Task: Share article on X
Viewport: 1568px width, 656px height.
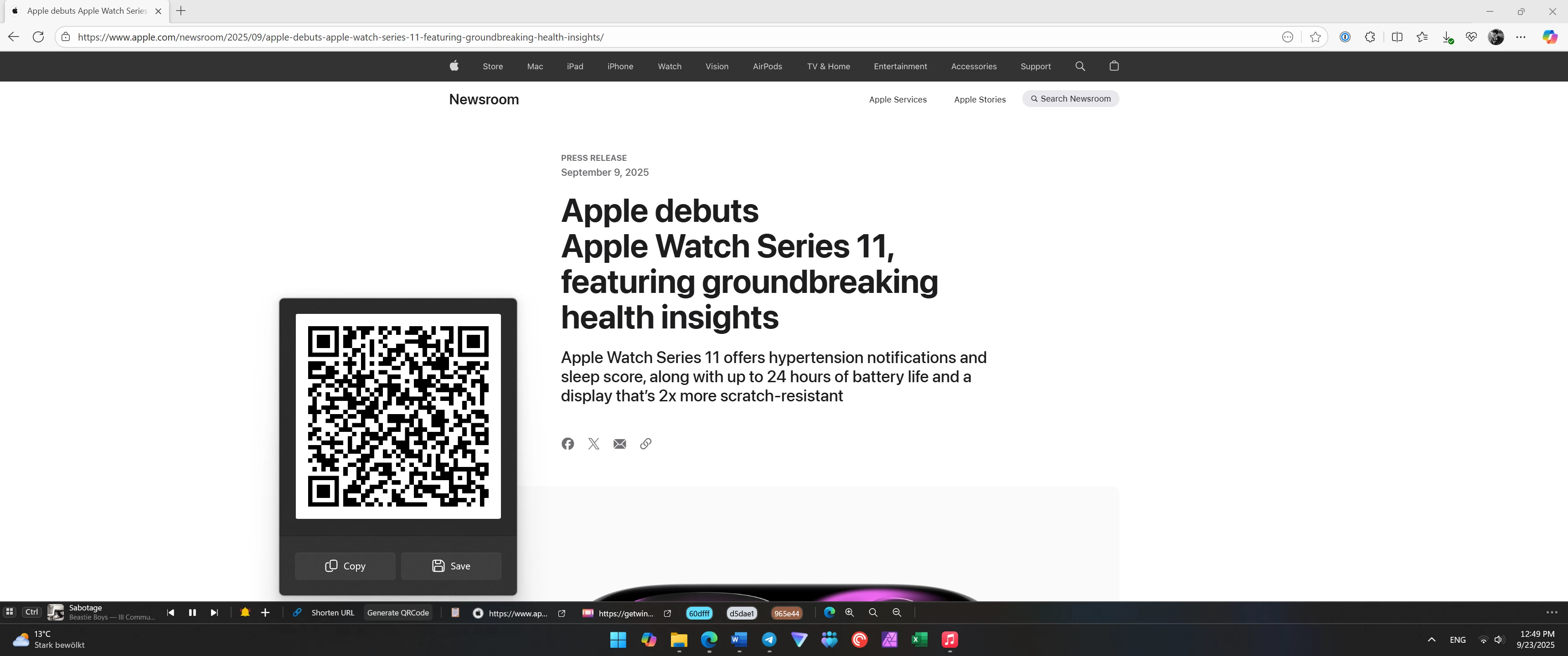Action: [593, 444]
